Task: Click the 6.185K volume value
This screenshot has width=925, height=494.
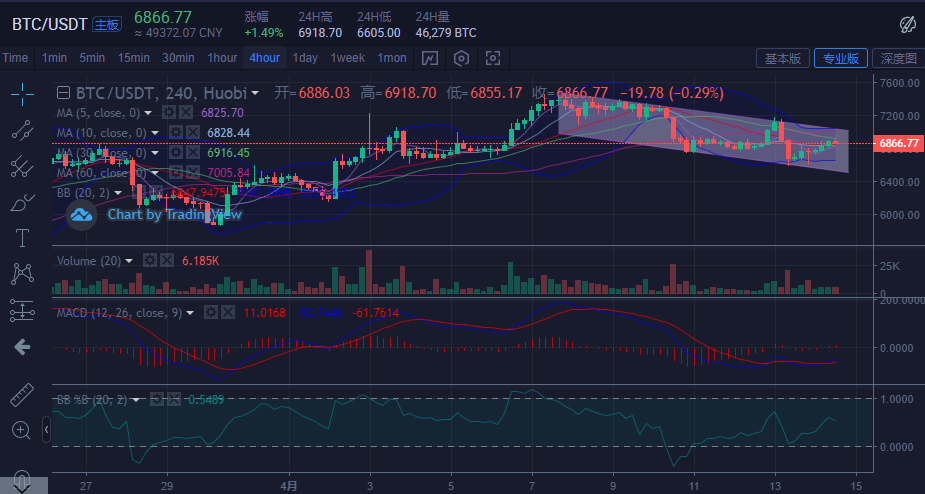Action: [201, 261]
